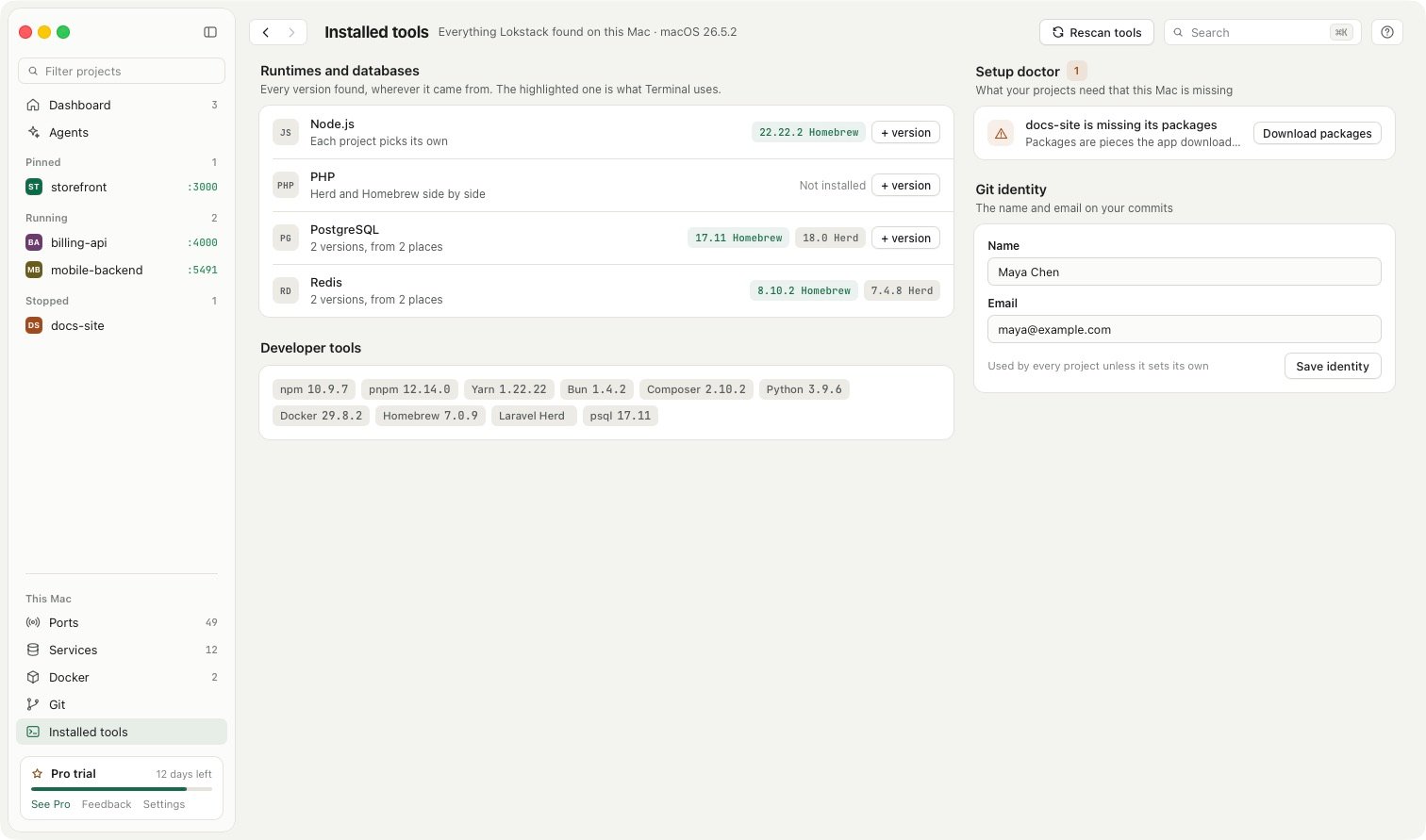Click the Pro trial star icon
This screenshot has width=1426, height=840.
click(38, 773)
